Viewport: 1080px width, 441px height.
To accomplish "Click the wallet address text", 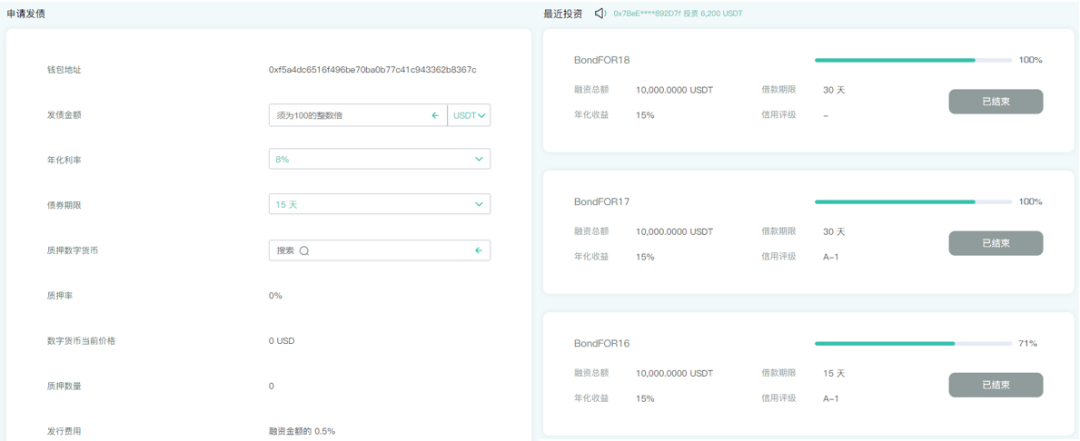I will 372,70.
